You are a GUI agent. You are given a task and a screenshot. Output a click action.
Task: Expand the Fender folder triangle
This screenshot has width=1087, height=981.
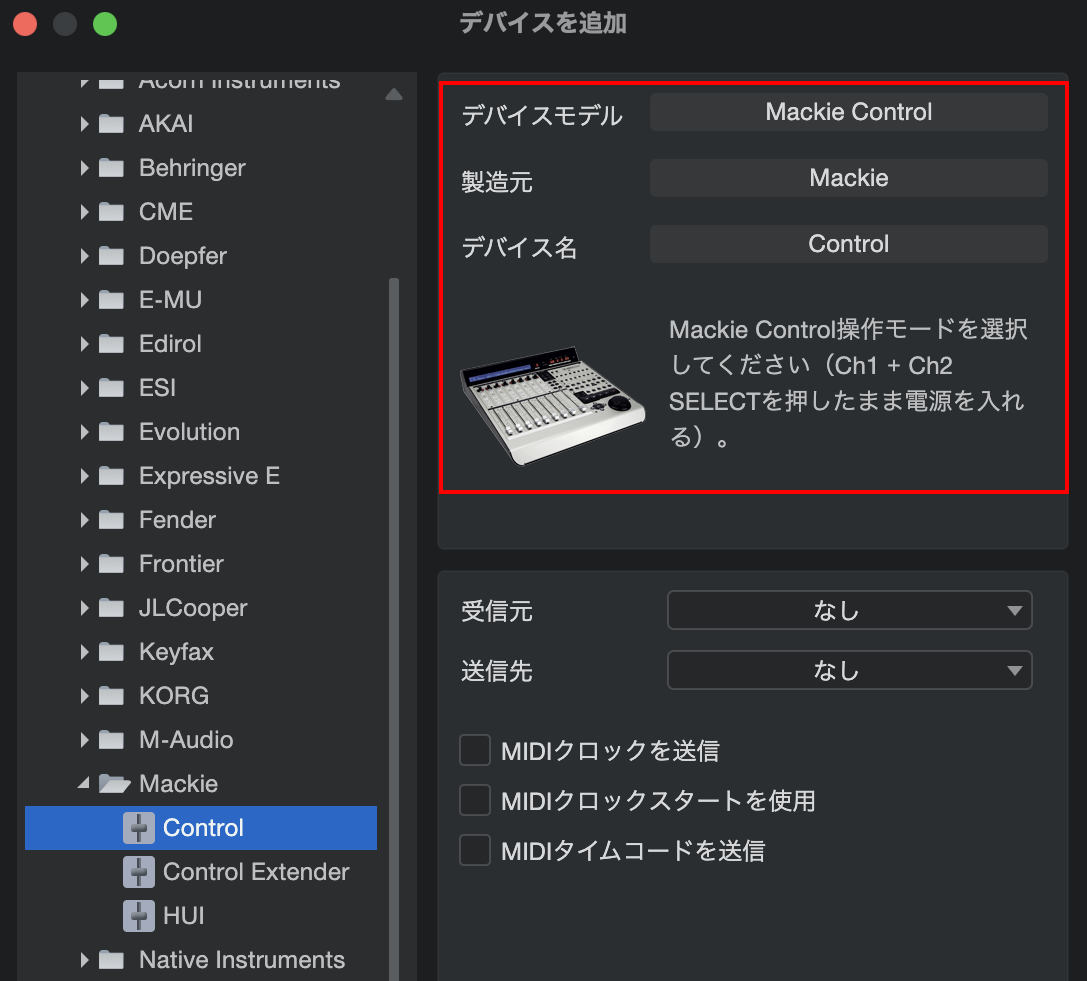(85, 520)
